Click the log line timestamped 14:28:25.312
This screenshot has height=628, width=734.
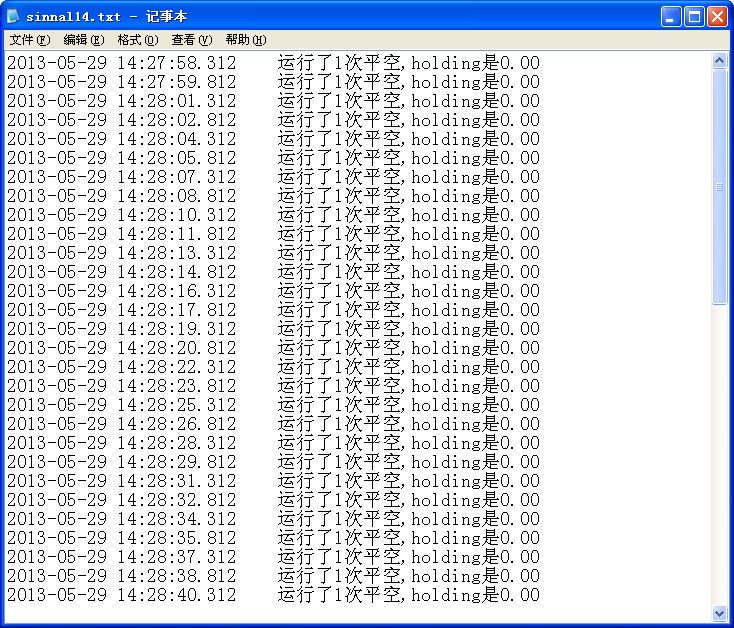273,405
